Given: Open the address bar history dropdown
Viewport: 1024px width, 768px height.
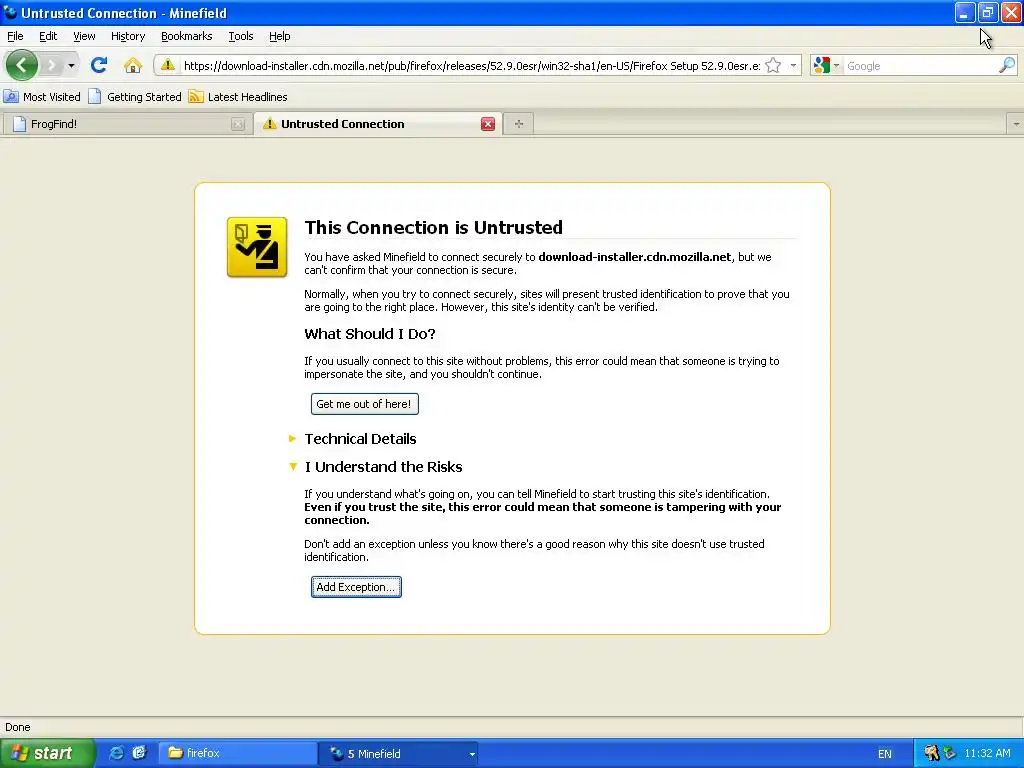Looking at the screenshot, I should point(793,65).
